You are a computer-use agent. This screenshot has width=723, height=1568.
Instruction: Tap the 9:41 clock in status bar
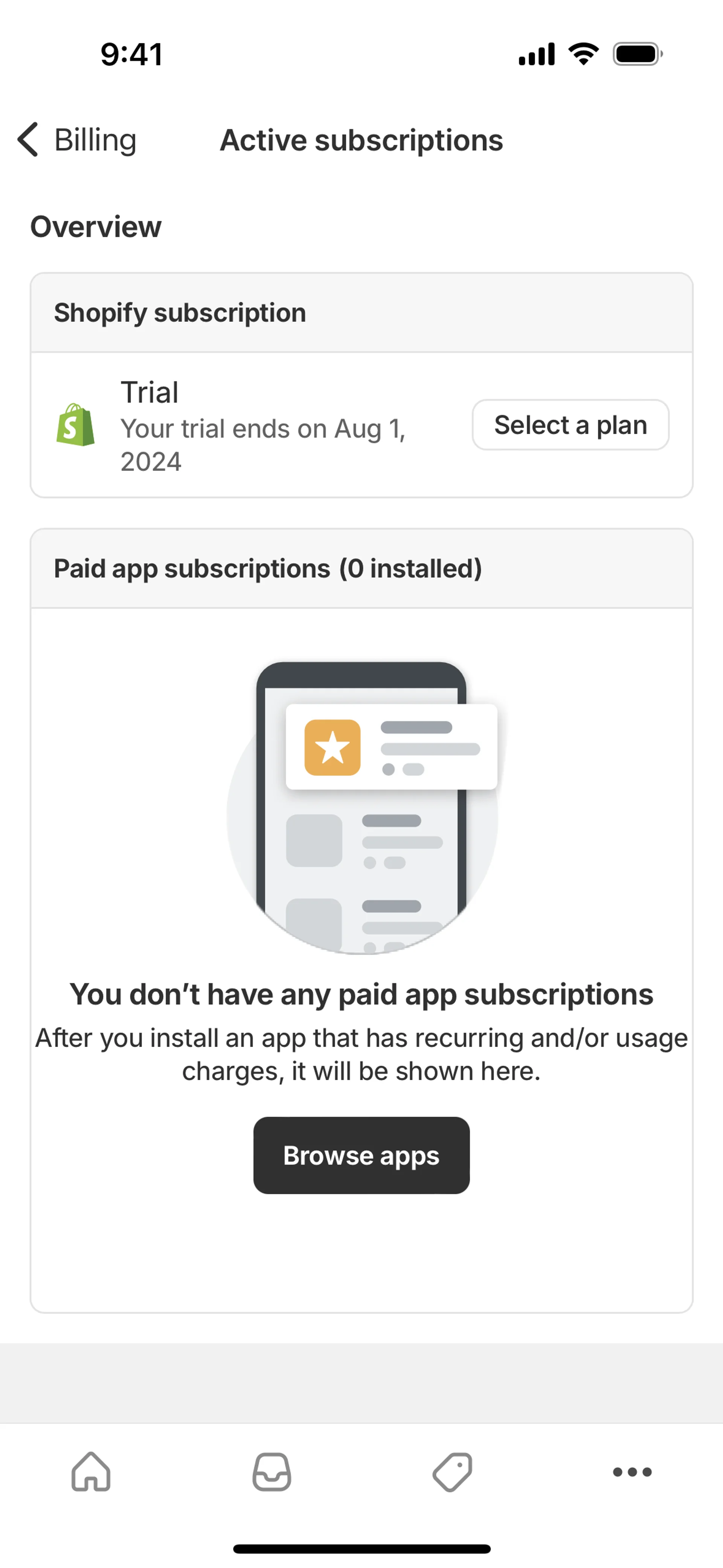131,54
